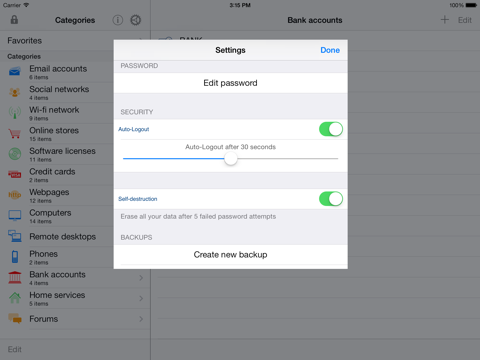Expand Forums with its chevron

pyautogui.click(x=141, y=319)
